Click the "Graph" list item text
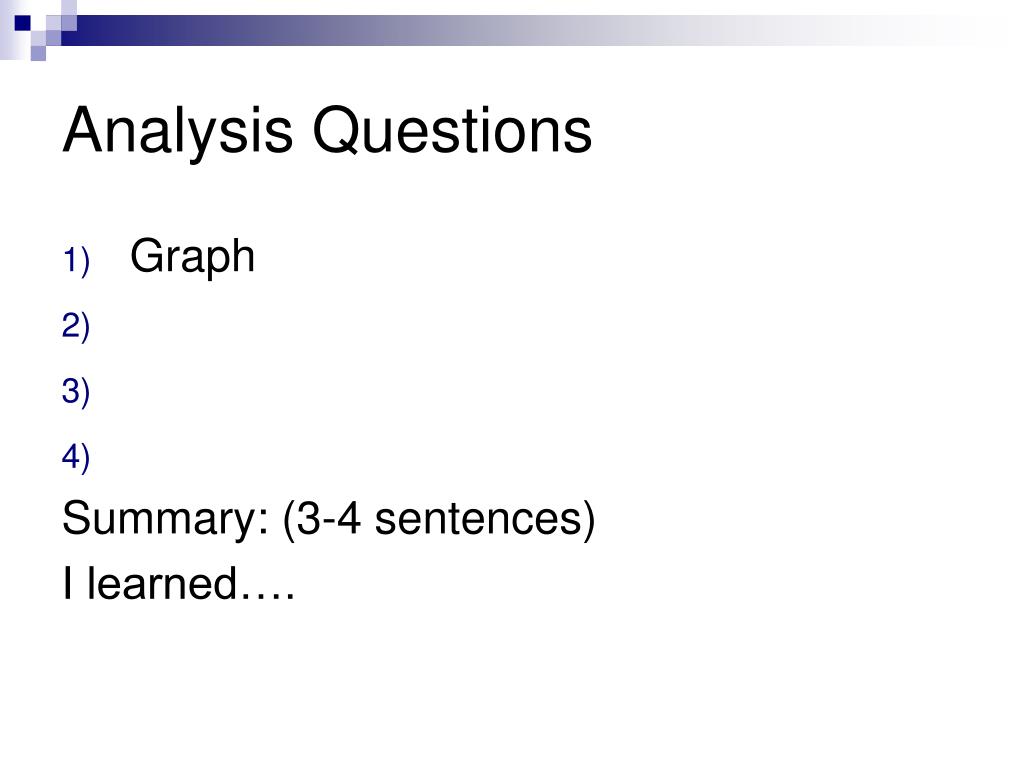1024x768 pixels. [192, 257]
